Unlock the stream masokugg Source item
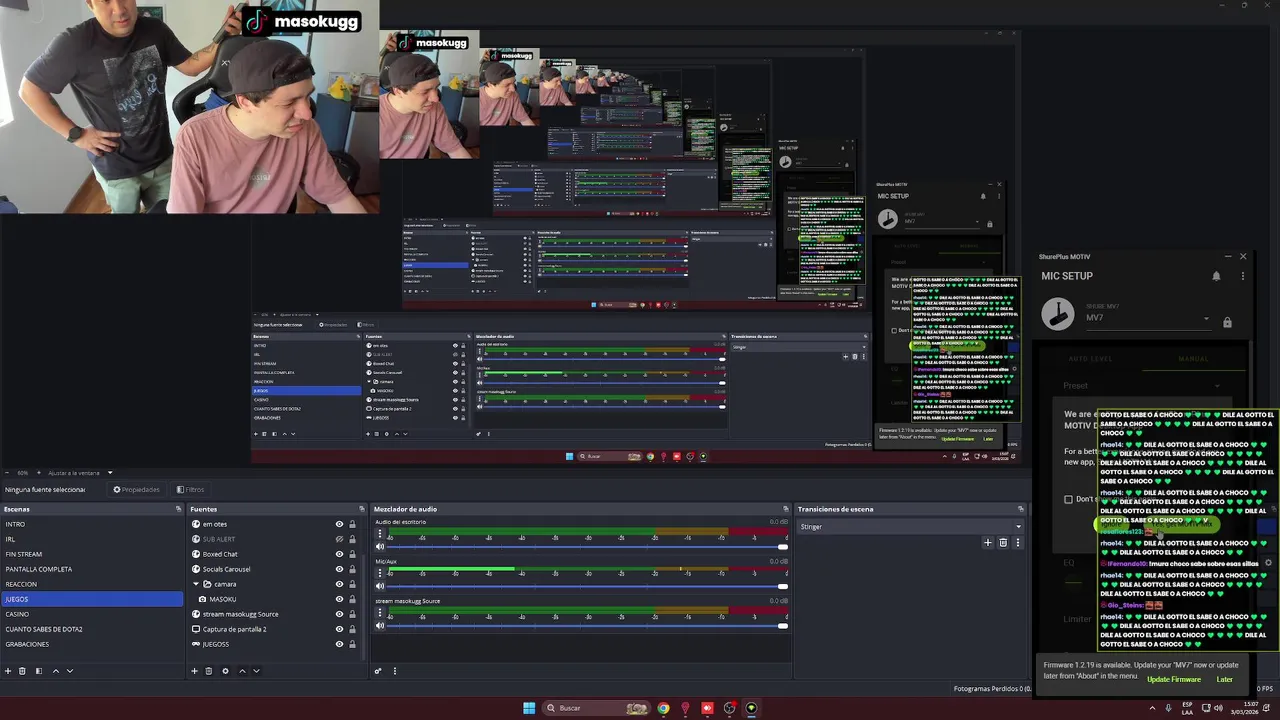Screen dimensions: 1280x720 (x=352, y=614)
